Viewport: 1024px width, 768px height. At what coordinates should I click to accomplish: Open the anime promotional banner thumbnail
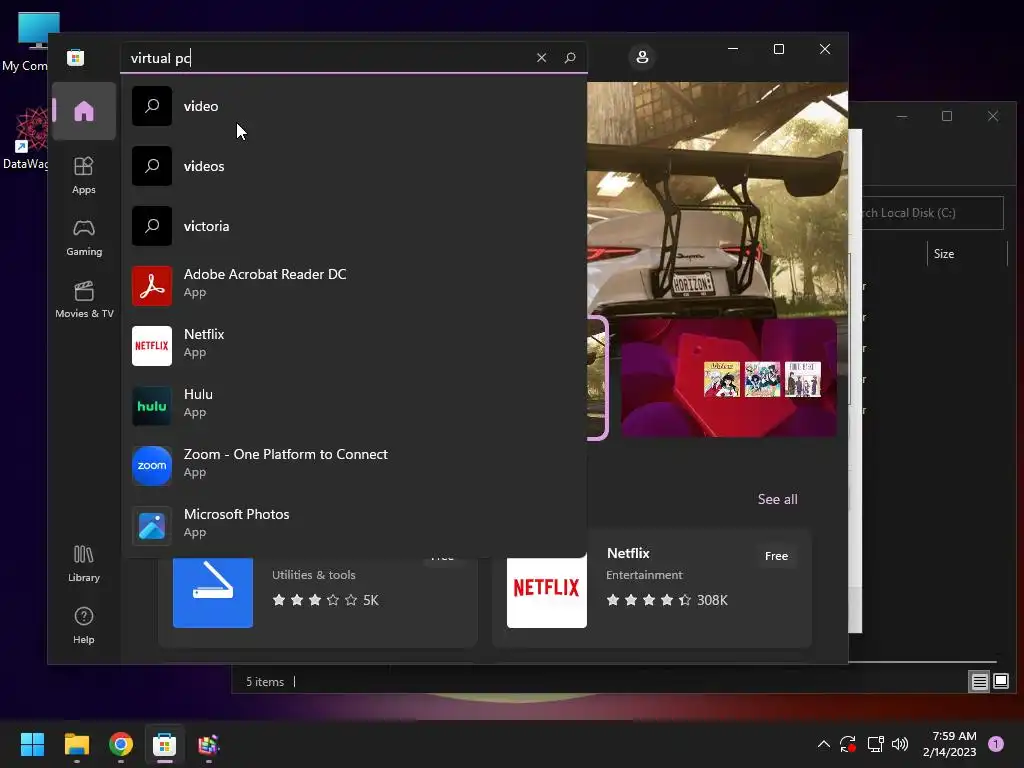[729, 377]
